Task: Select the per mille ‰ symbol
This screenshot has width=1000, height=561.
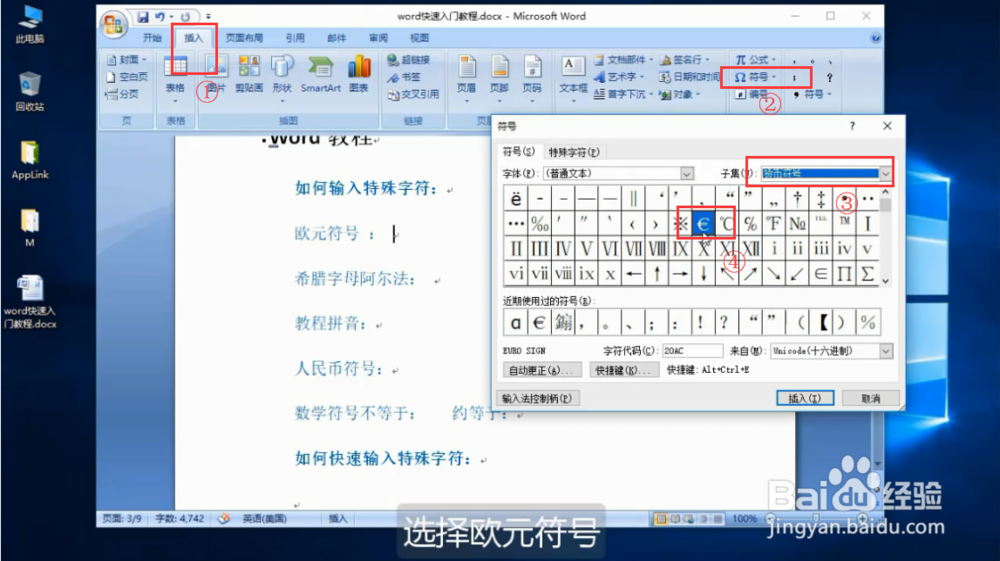Action: (540, 224)
